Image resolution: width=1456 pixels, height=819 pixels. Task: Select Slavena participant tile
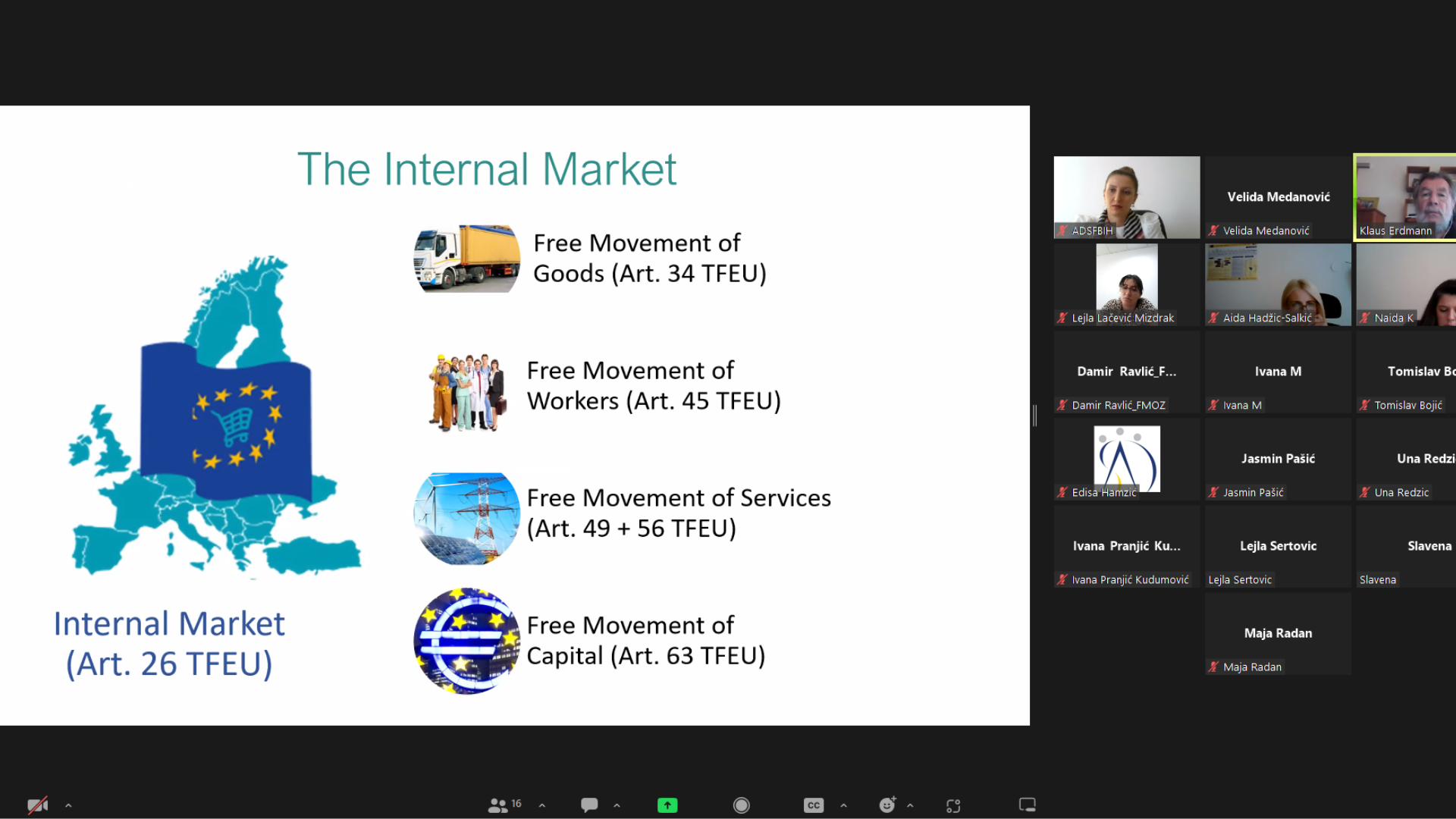pyautogui.click(x=1406, y=546)
